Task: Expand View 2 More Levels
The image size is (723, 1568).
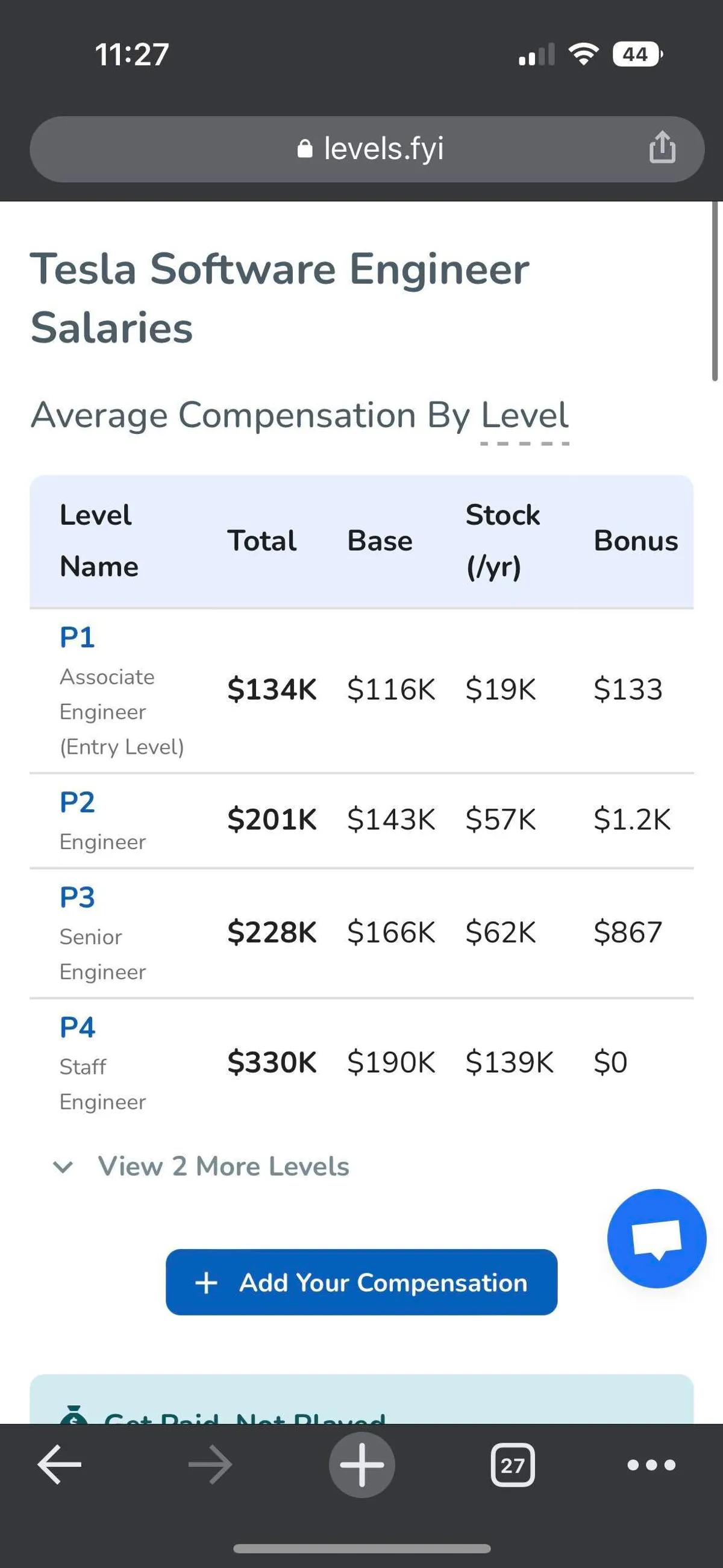Action: point(224,1166)
